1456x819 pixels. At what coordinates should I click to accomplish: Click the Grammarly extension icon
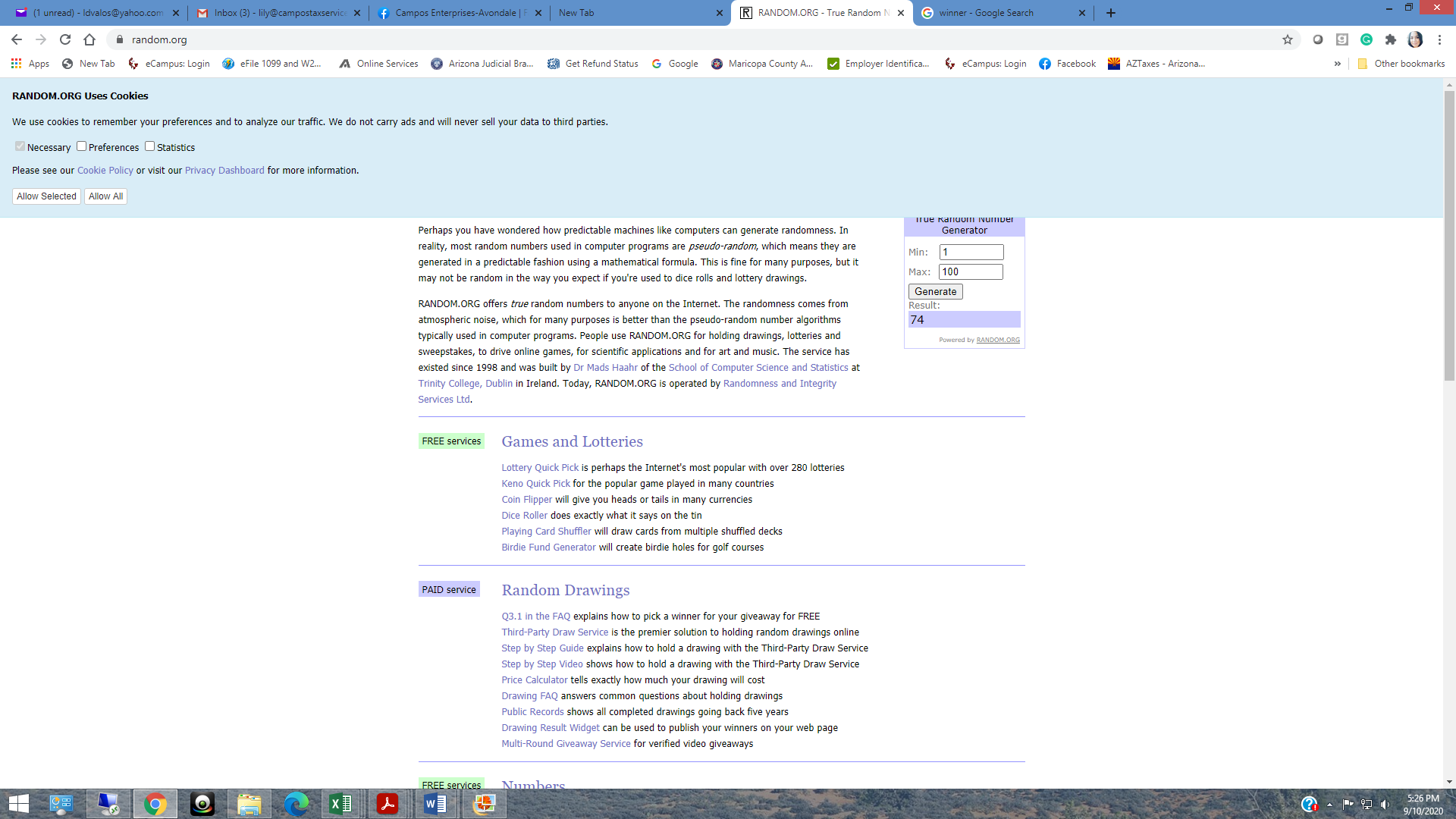[x=1366, y=39]
